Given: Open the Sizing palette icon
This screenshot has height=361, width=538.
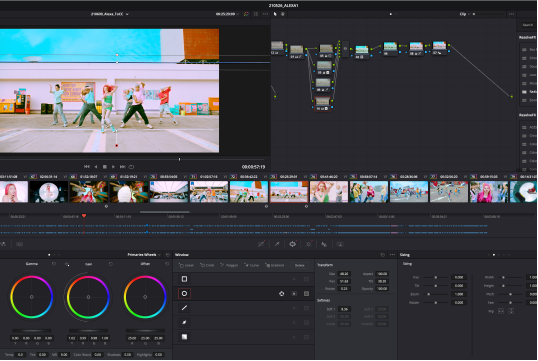Looking at the screenshot, I should [x=340, y=244].
